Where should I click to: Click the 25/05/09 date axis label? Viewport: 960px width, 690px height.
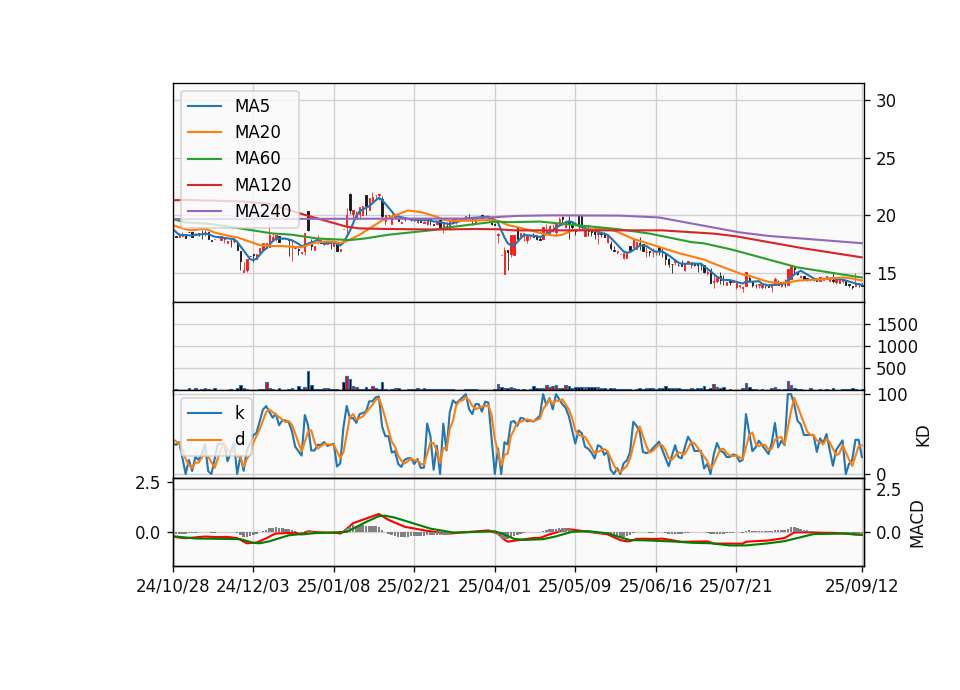click(575, 586)
